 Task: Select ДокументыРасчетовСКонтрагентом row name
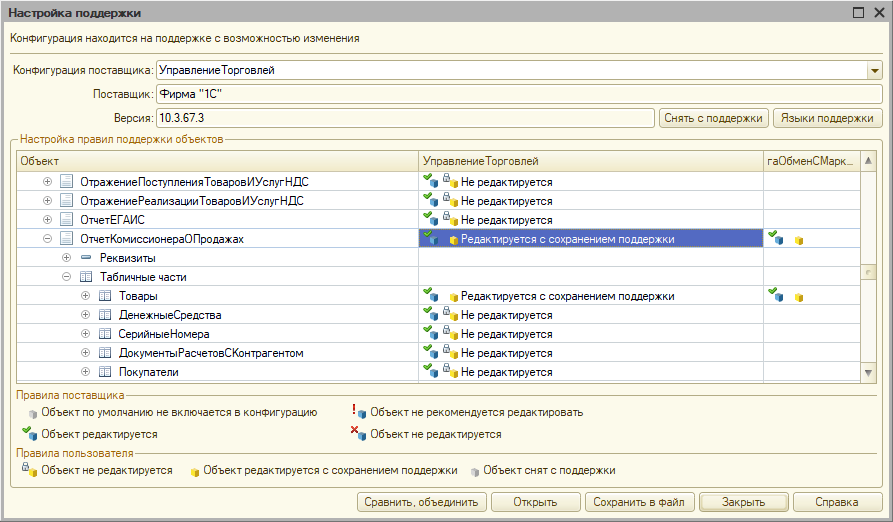point(211,353)
